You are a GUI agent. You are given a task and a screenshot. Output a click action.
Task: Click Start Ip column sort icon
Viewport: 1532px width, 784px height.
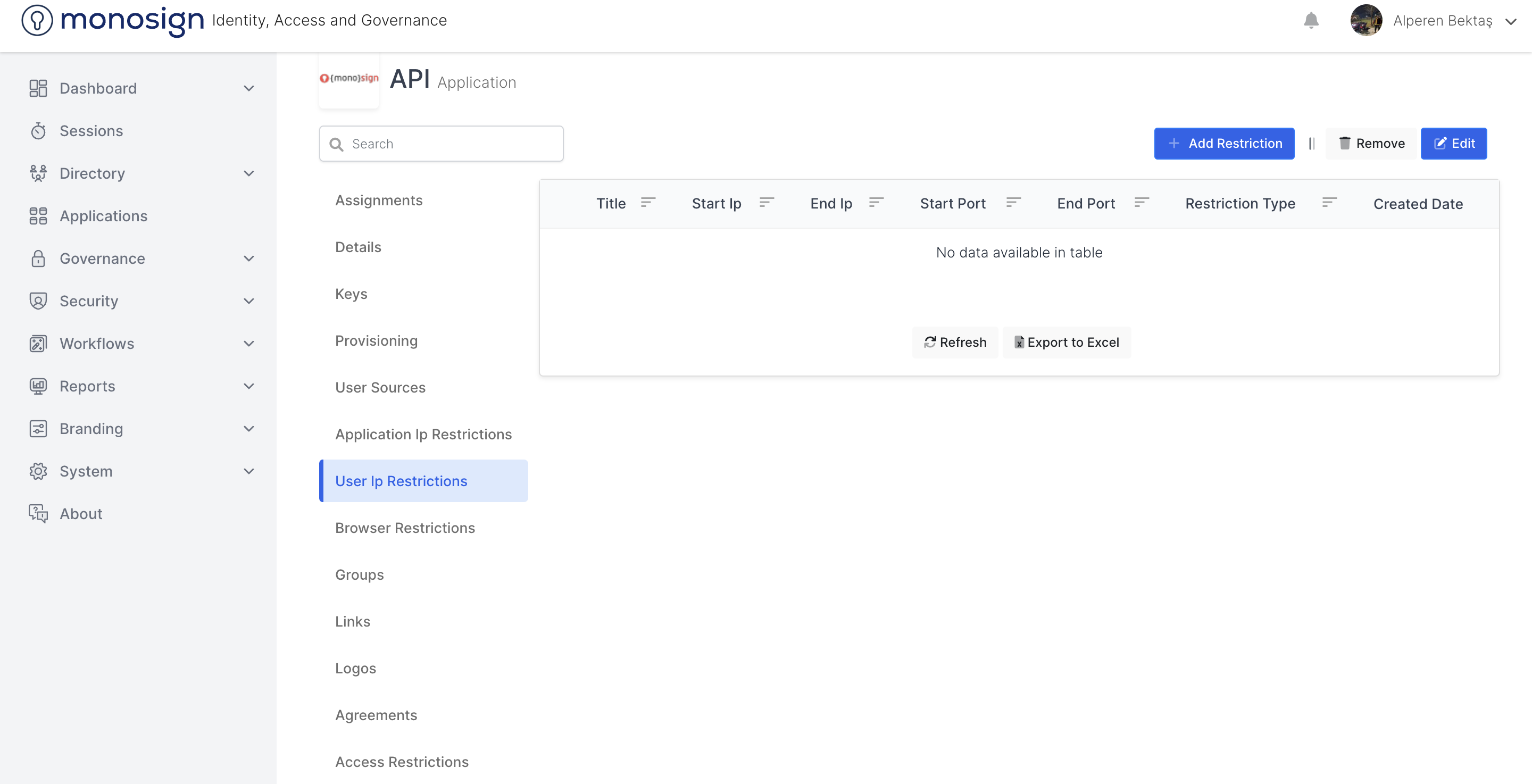[767, 203]
